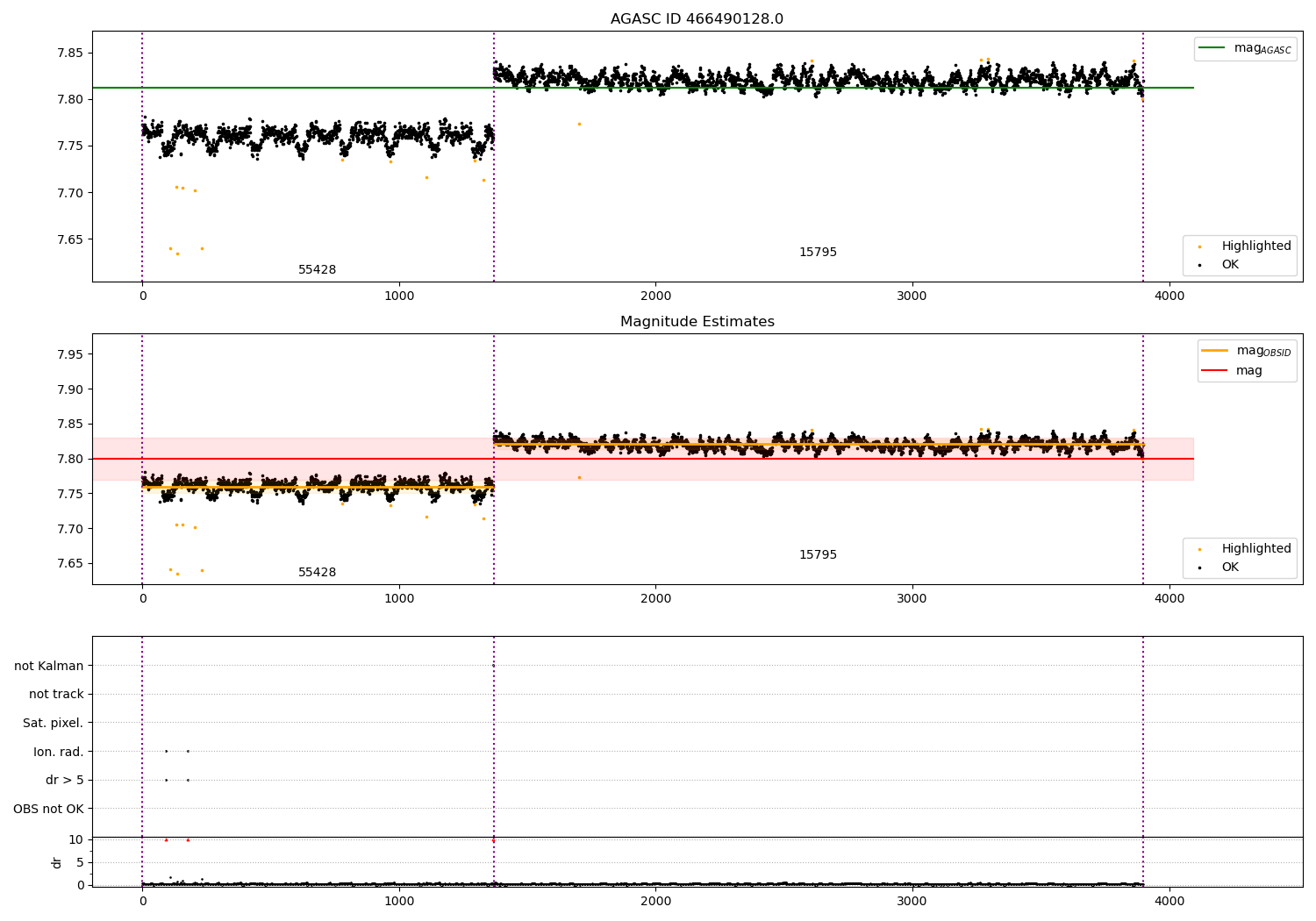Click the mag OBSID legend entry in middle plot

(1248, 351)
